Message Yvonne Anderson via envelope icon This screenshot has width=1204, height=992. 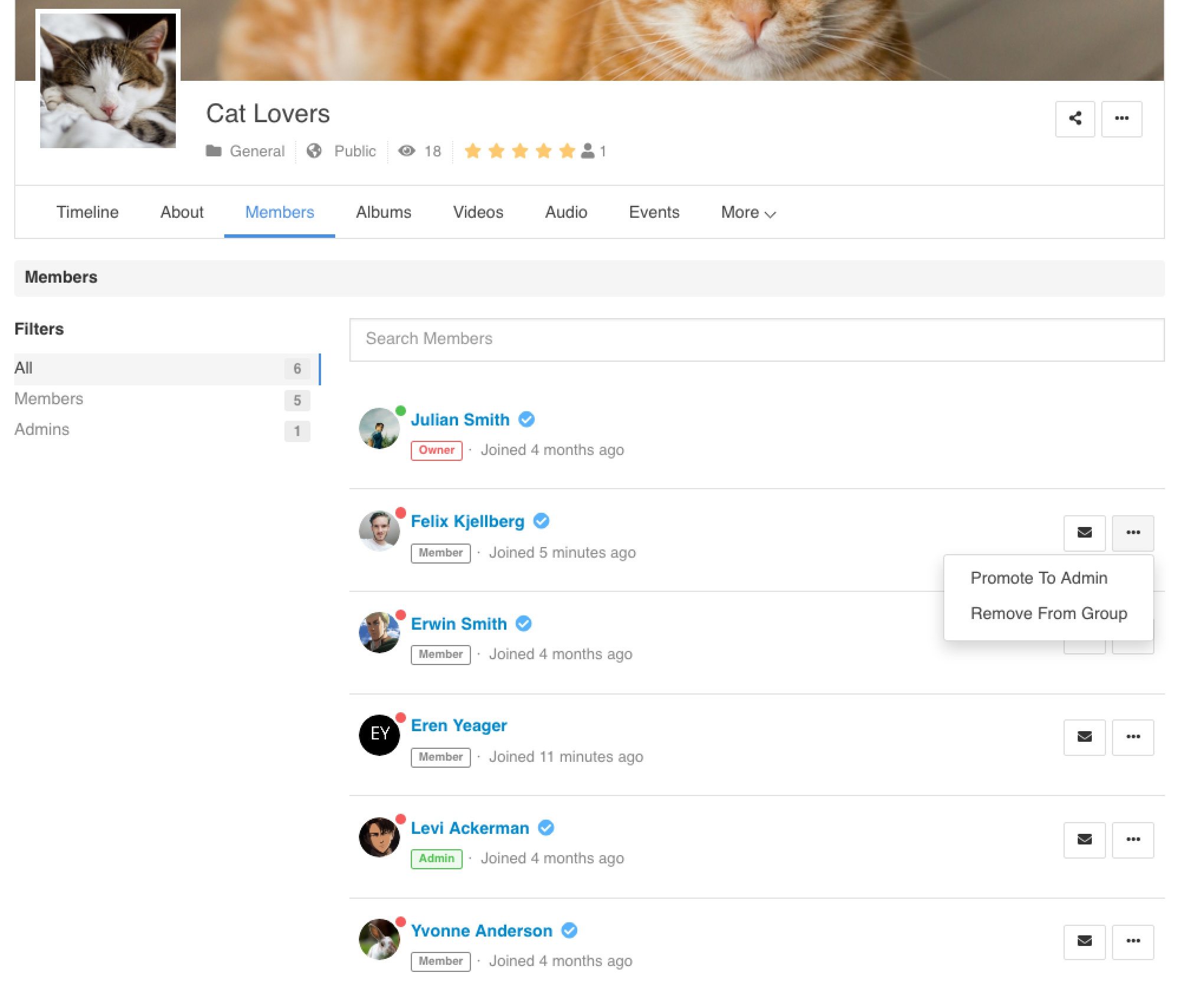pos(1084,942)
